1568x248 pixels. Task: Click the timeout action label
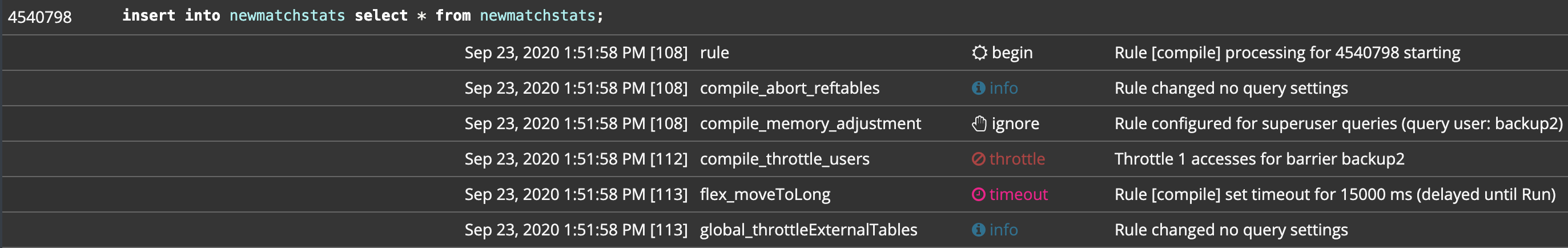[1018, 194]
